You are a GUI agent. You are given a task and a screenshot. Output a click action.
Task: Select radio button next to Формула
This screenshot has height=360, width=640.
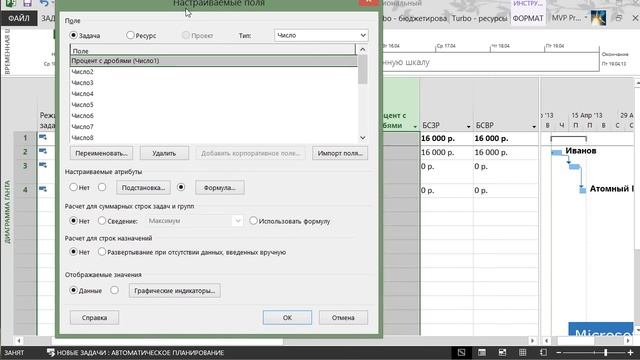coord(181,187)
